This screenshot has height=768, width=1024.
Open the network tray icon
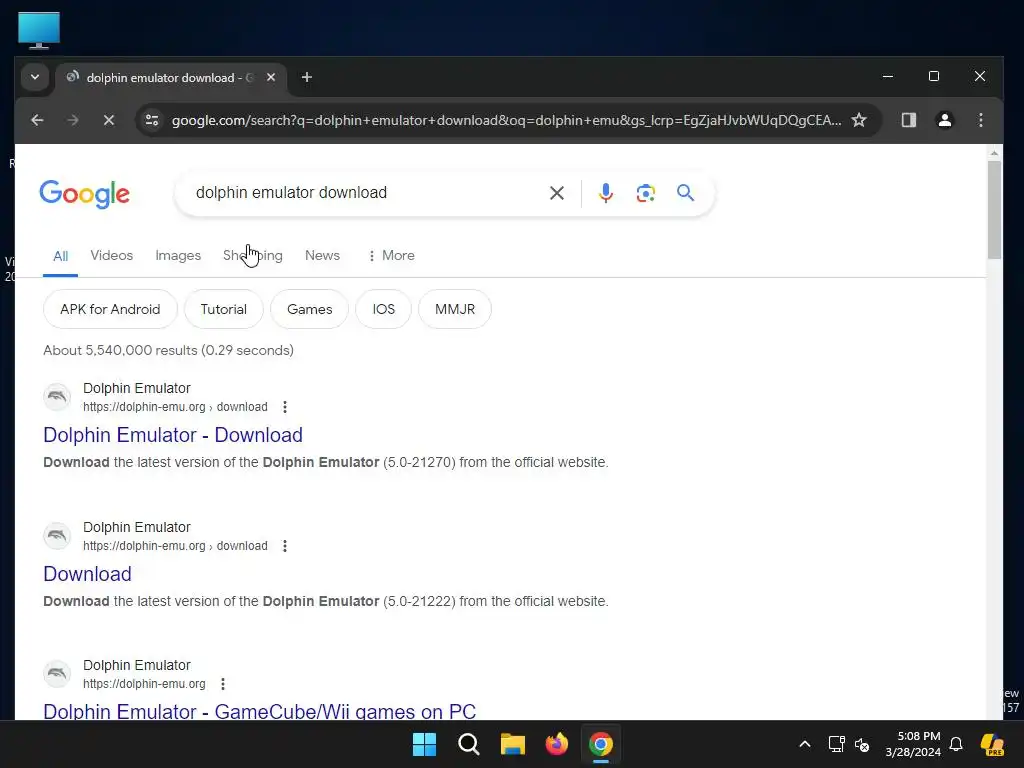(837, 744)
